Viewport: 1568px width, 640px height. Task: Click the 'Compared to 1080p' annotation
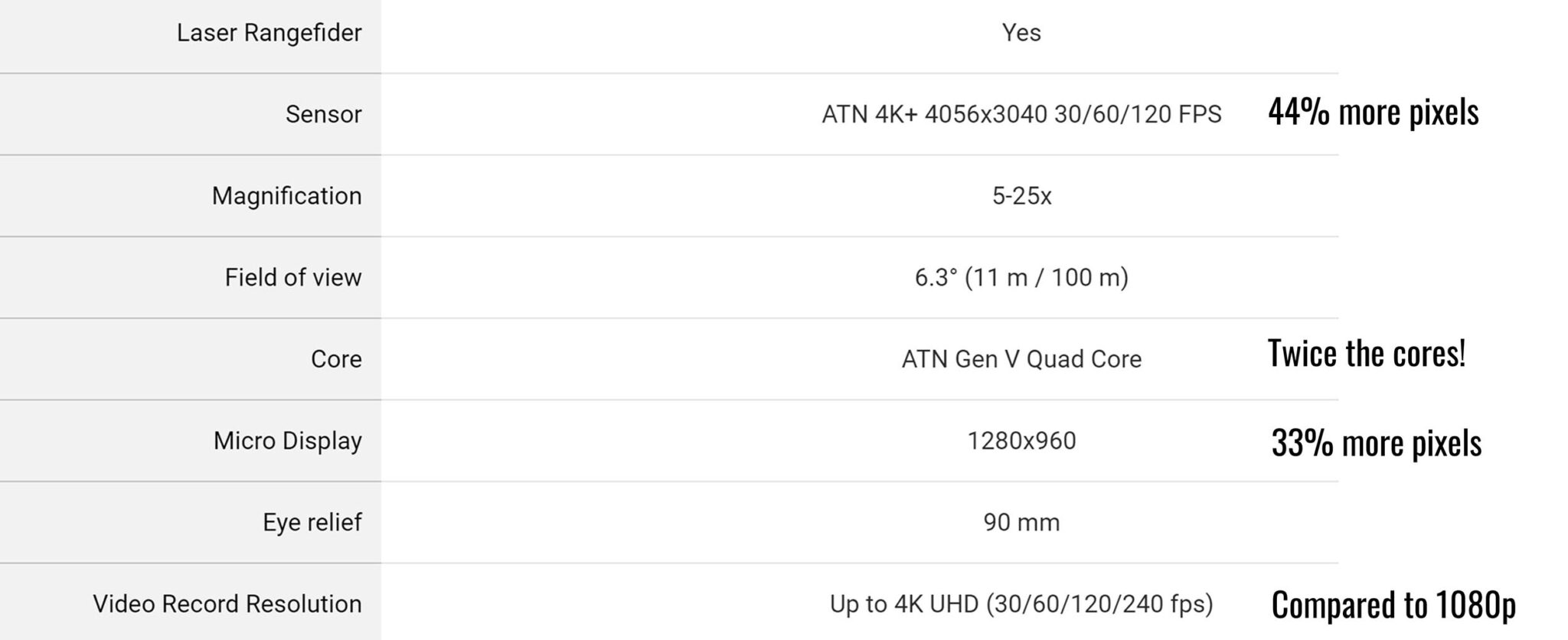(x=1393, y=605)
